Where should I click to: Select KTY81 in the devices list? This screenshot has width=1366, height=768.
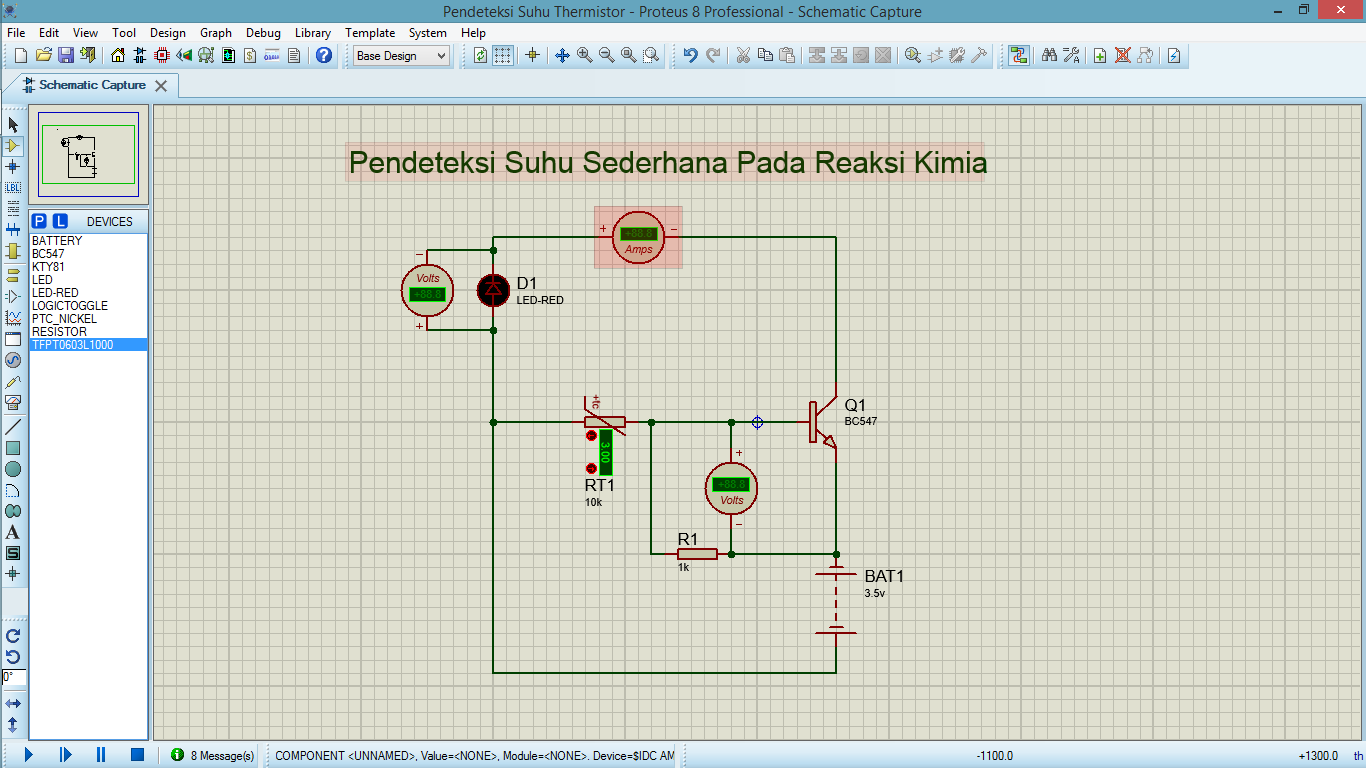(x=89, y=267)
